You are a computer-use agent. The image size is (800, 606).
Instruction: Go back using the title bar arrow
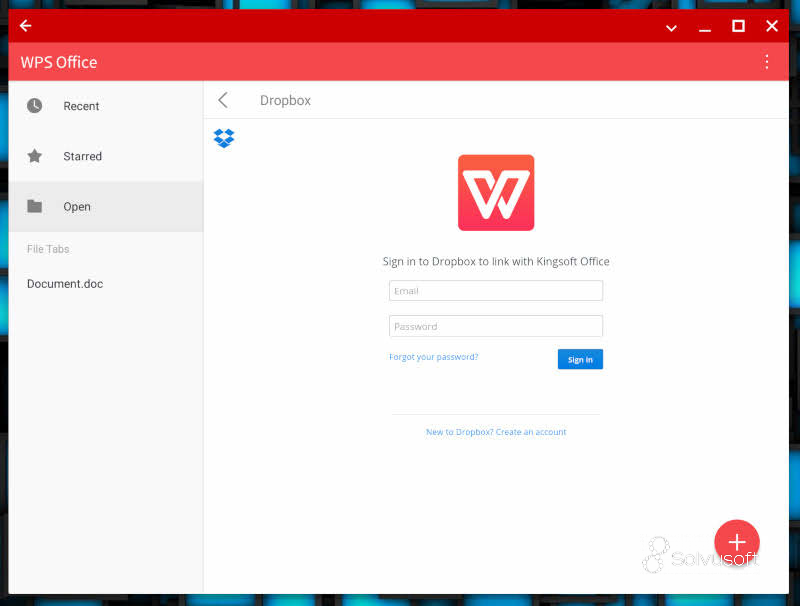[x=26, y=26]
